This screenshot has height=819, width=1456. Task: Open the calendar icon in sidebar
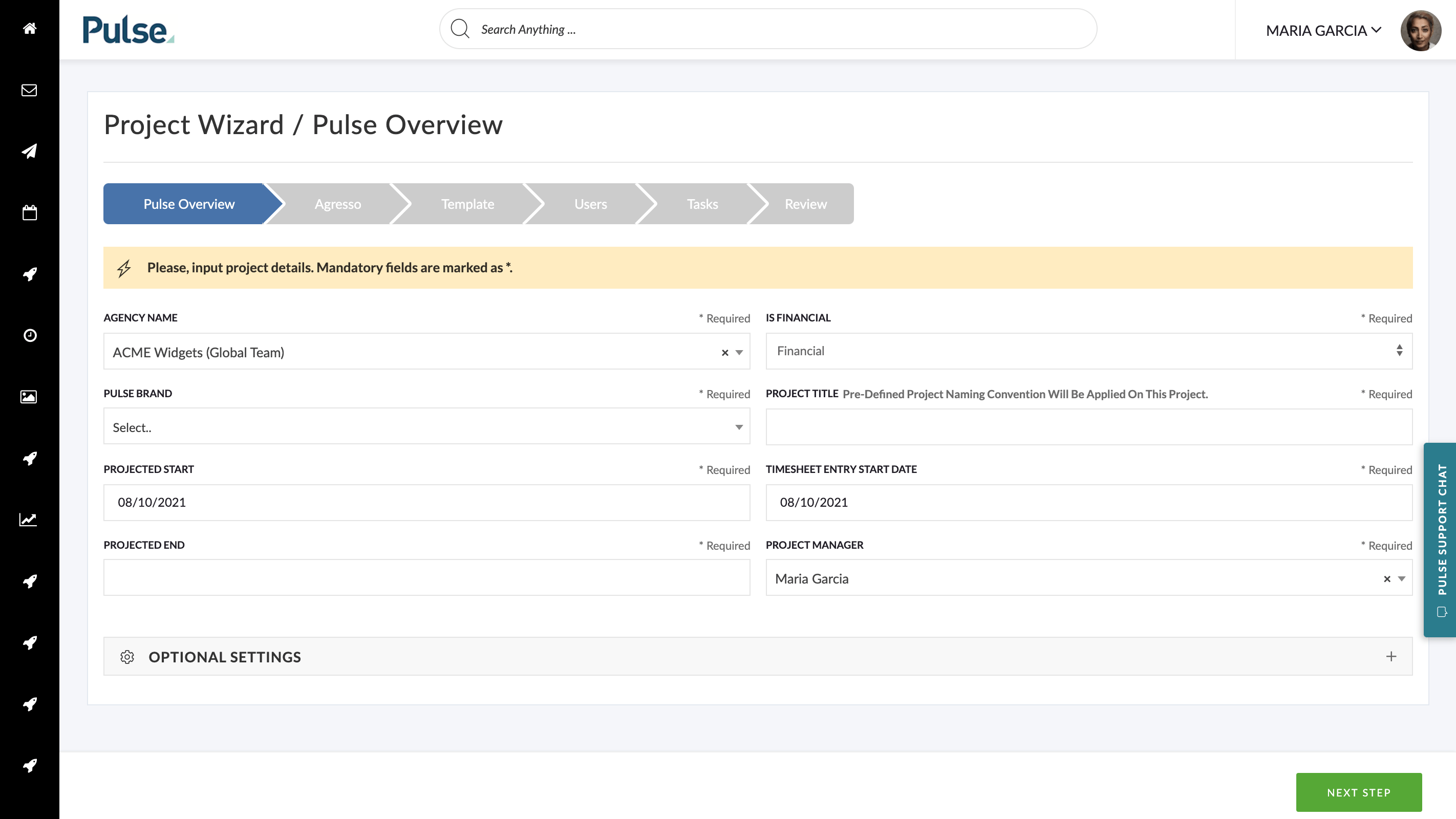tap(29, 212)
